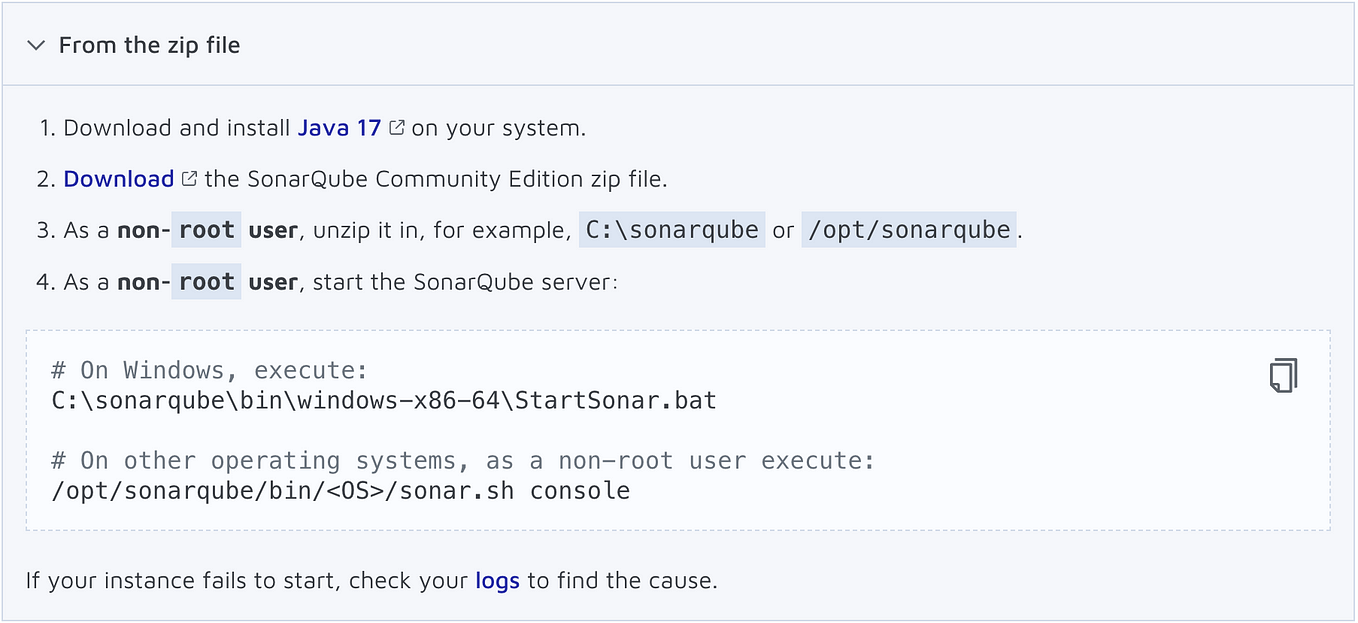Screen dimensions: 1358x623
Task: Collapse the 'From the zip file' chevron
Action: 36,45
